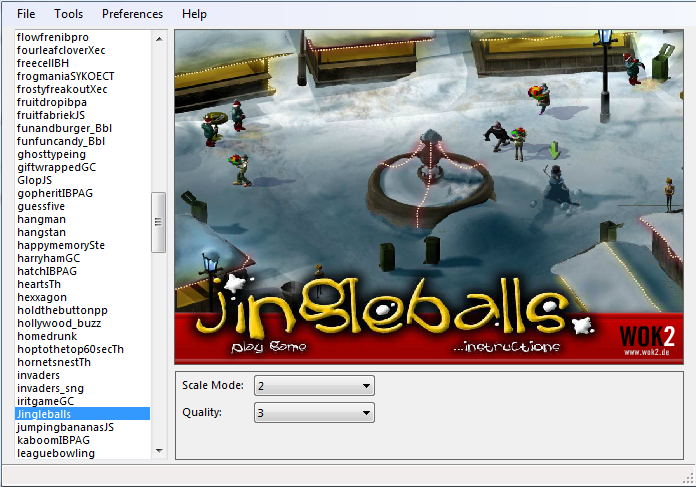Open the Preferences menu

pyautogui.click(x=132, y=14)
